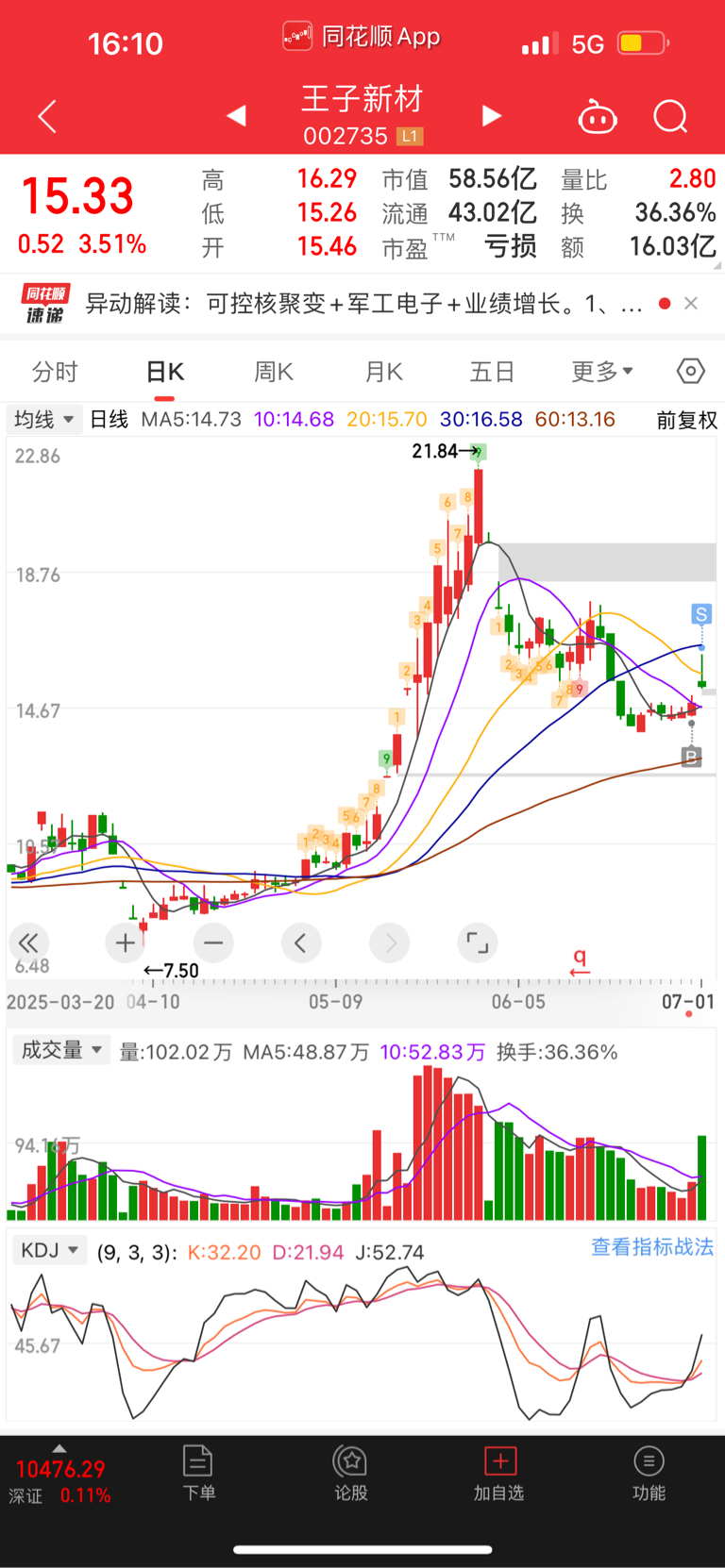Open the KDJ indicator dropdown
725x1568 pixels.
[x=49, y=1251]
